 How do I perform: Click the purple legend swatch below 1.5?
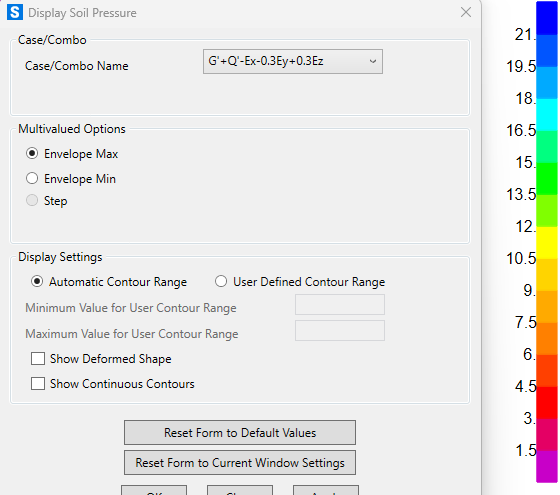click(547, 467)
